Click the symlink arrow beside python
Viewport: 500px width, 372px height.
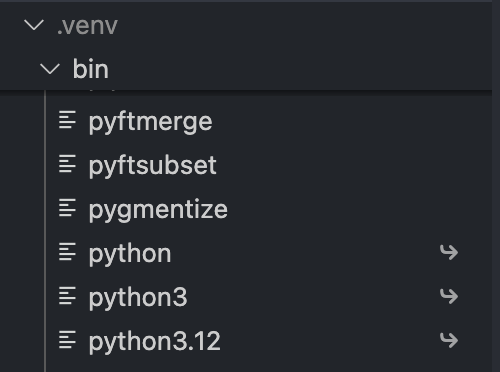[449, 252]
